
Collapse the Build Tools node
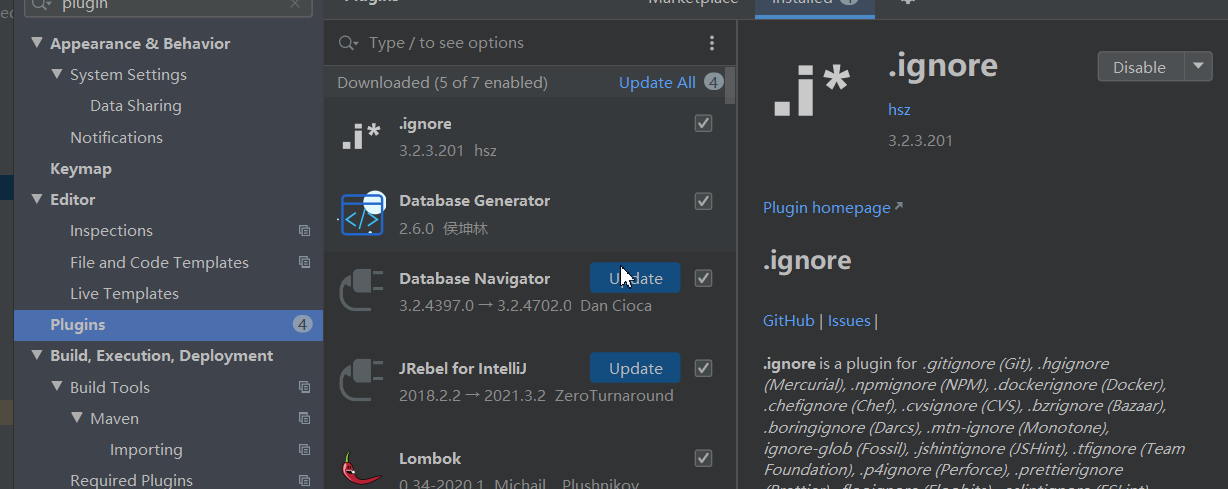[x=57, y=387]
